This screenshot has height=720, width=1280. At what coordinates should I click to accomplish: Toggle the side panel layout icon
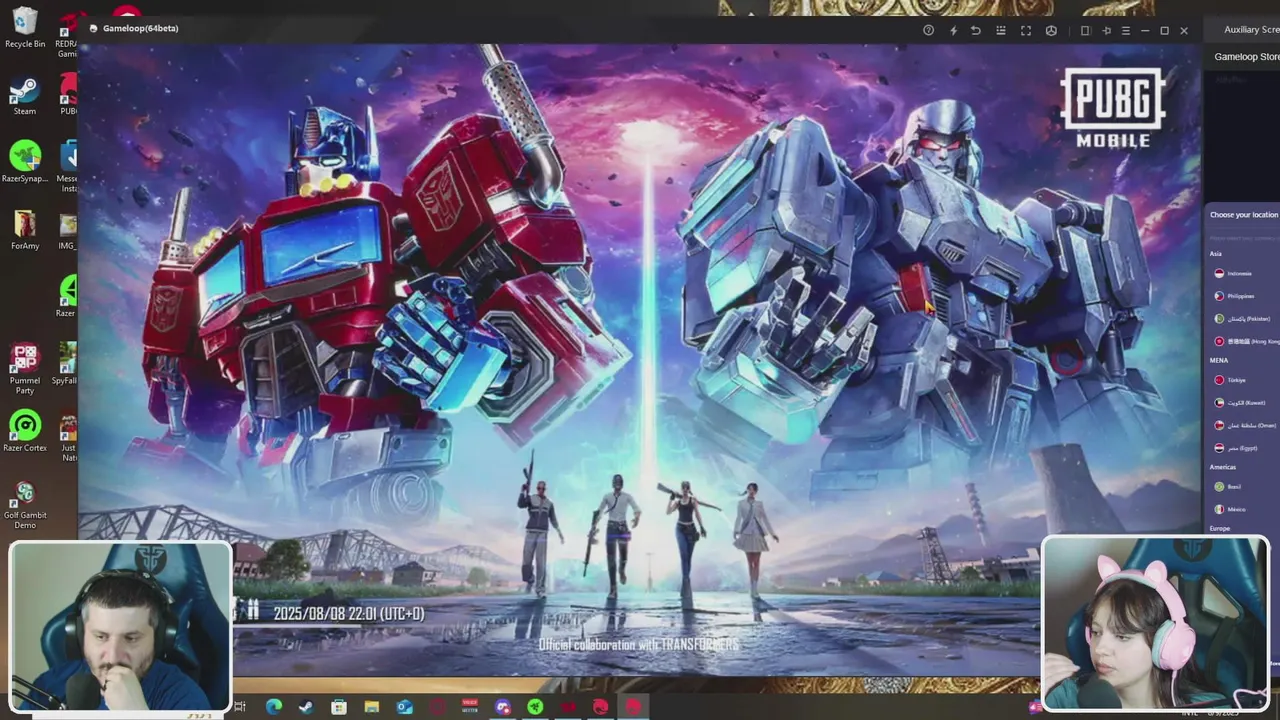click(1085, 31)
